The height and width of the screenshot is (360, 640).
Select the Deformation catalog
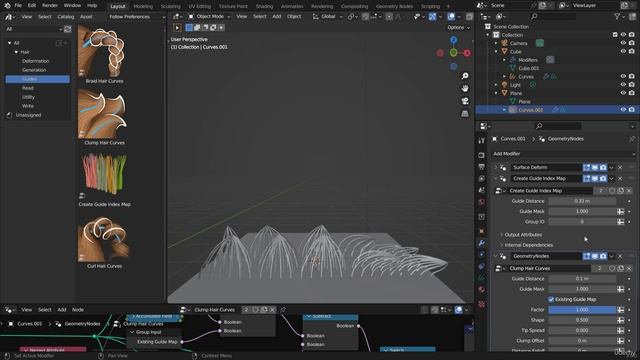(36, 61)
